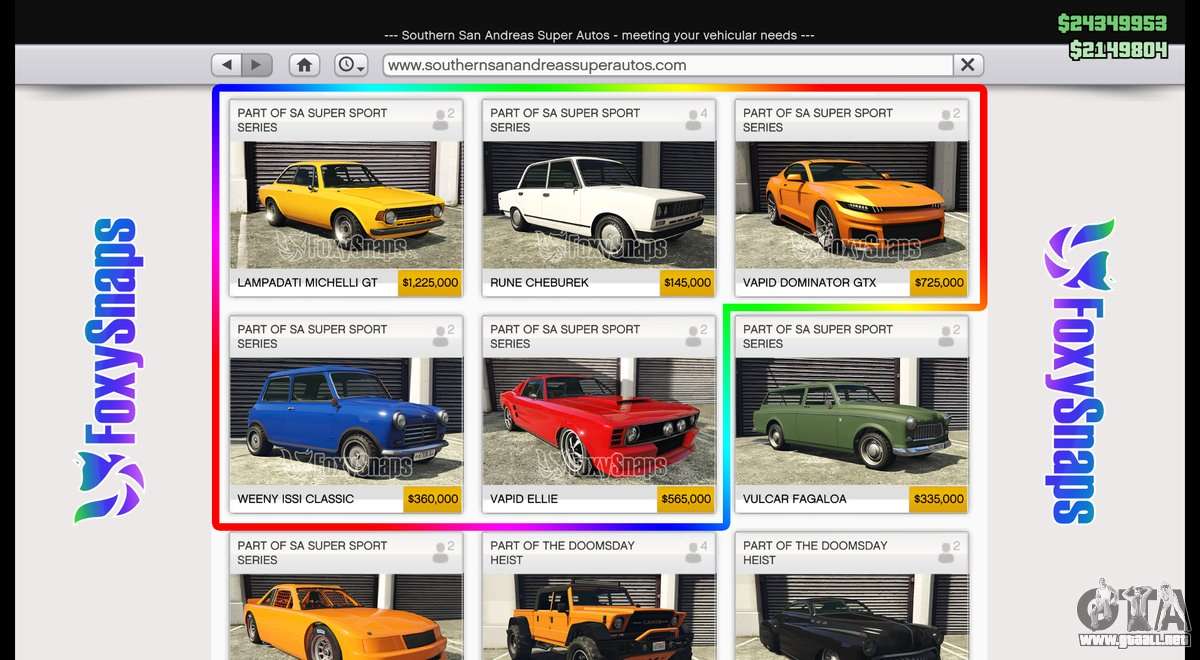Click the seat count icon on Michelli GT card
The width and height of the screenshot is (1200, 660).
click(443, 120)
